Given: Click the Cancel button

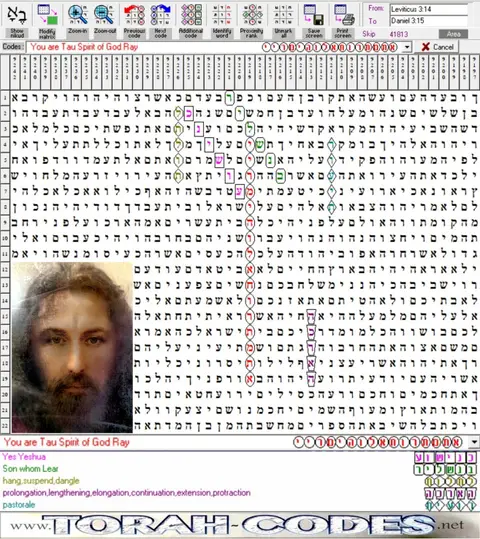Looking at the screenshot, I should point(437,47).
